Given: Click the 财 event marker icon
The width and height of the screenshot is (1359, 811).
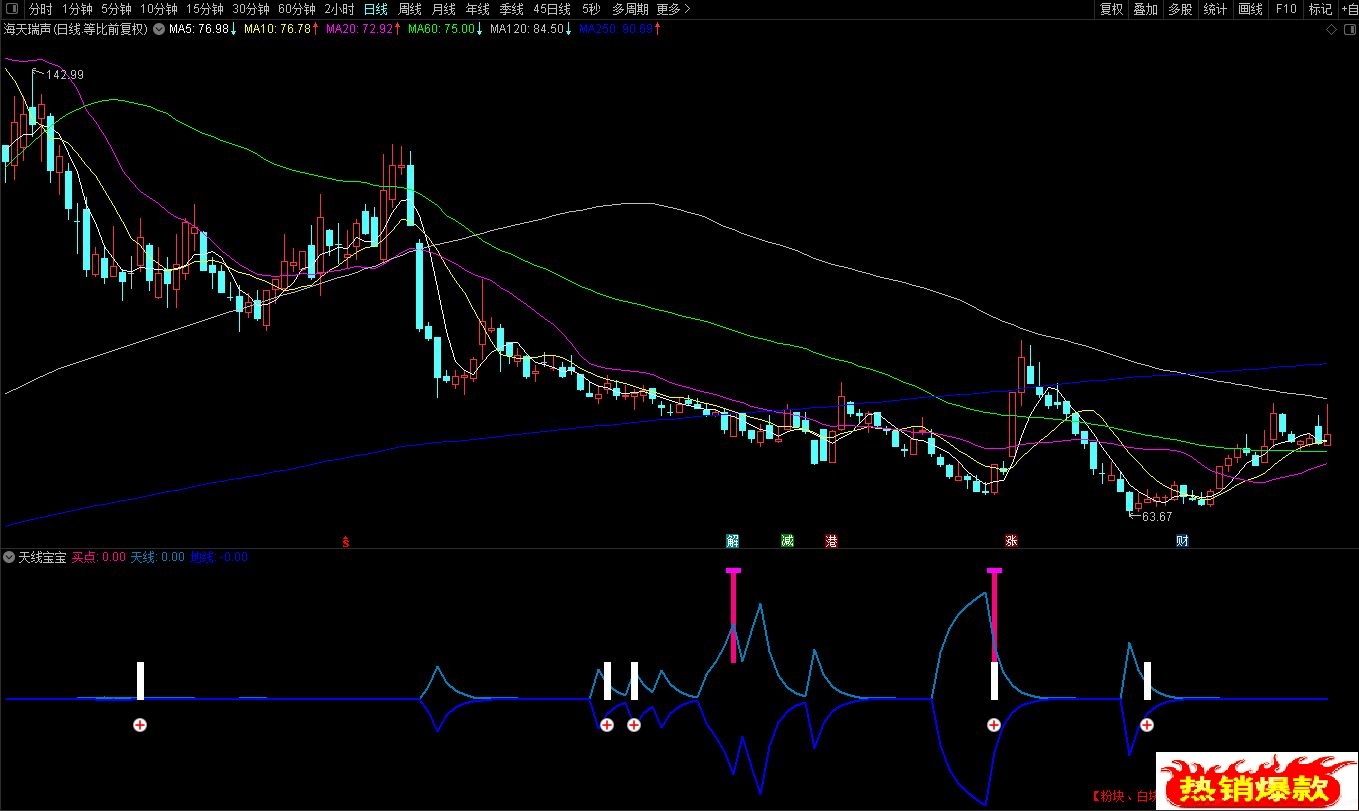Looking at the screenshot, I should click(x=1182, y=541).
